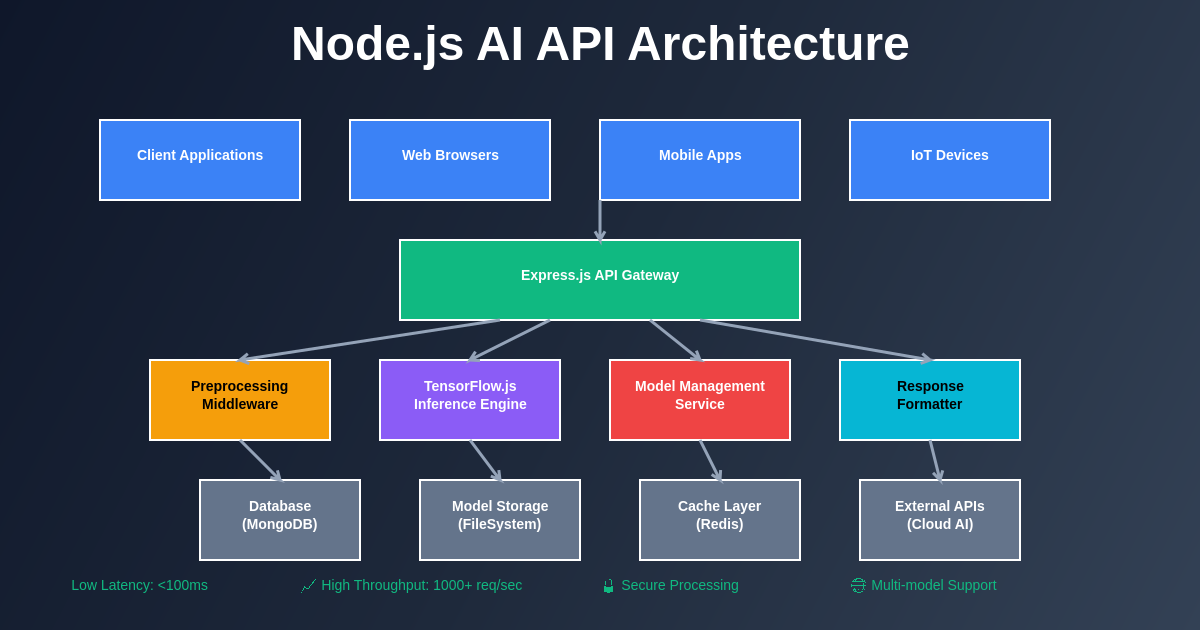1200x630 pixels.
Task: Select the green Express.js API Gateway block
Action: tap(600, 280)
